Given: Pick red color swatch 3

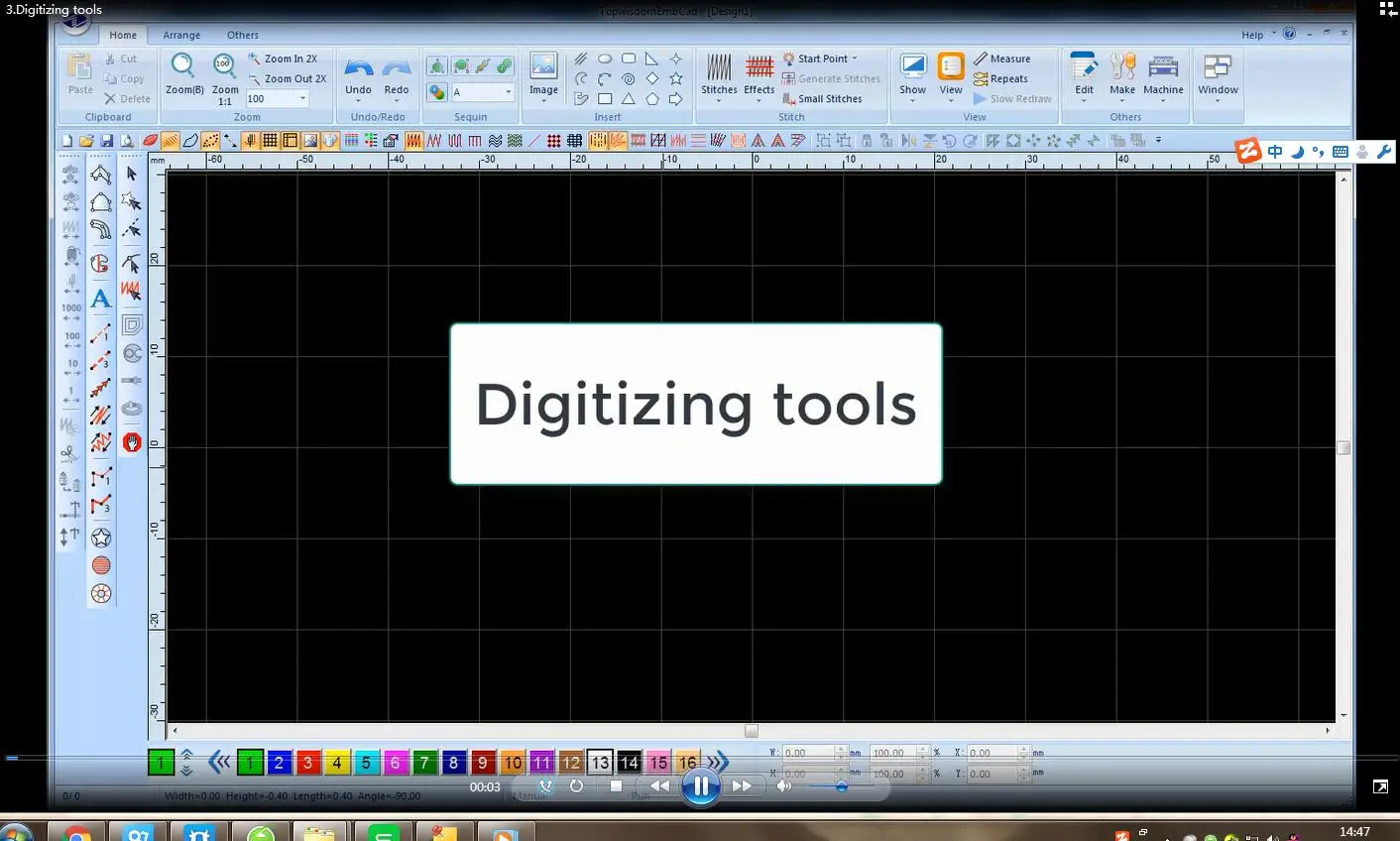Looking at the screenshot, I should [307, 763].
